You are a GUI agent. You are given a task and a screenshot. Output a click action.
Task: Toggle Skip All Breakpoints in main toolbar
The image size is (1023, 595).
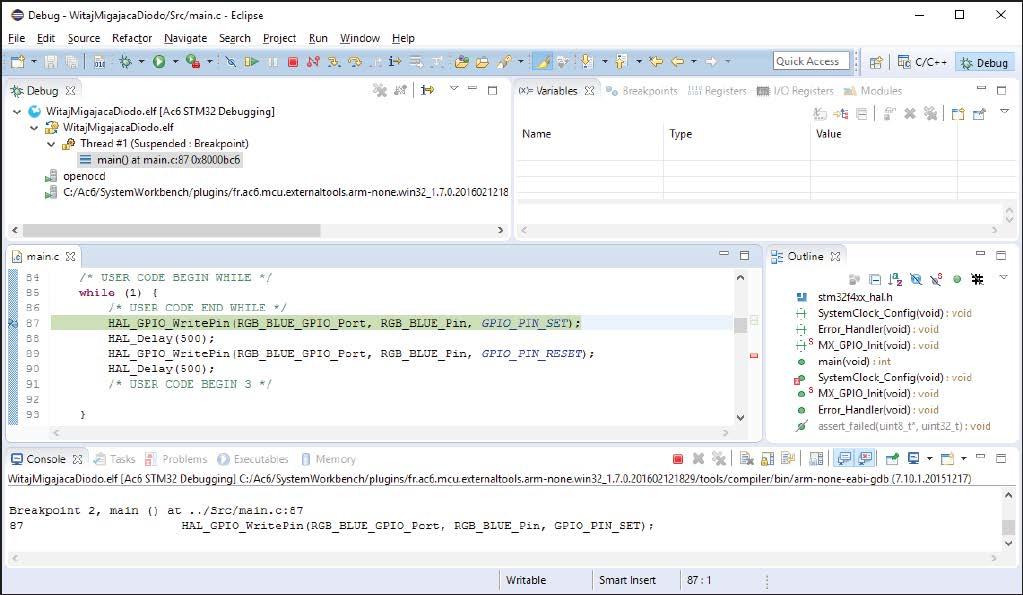pyautogui.click(x=230, y=62)
